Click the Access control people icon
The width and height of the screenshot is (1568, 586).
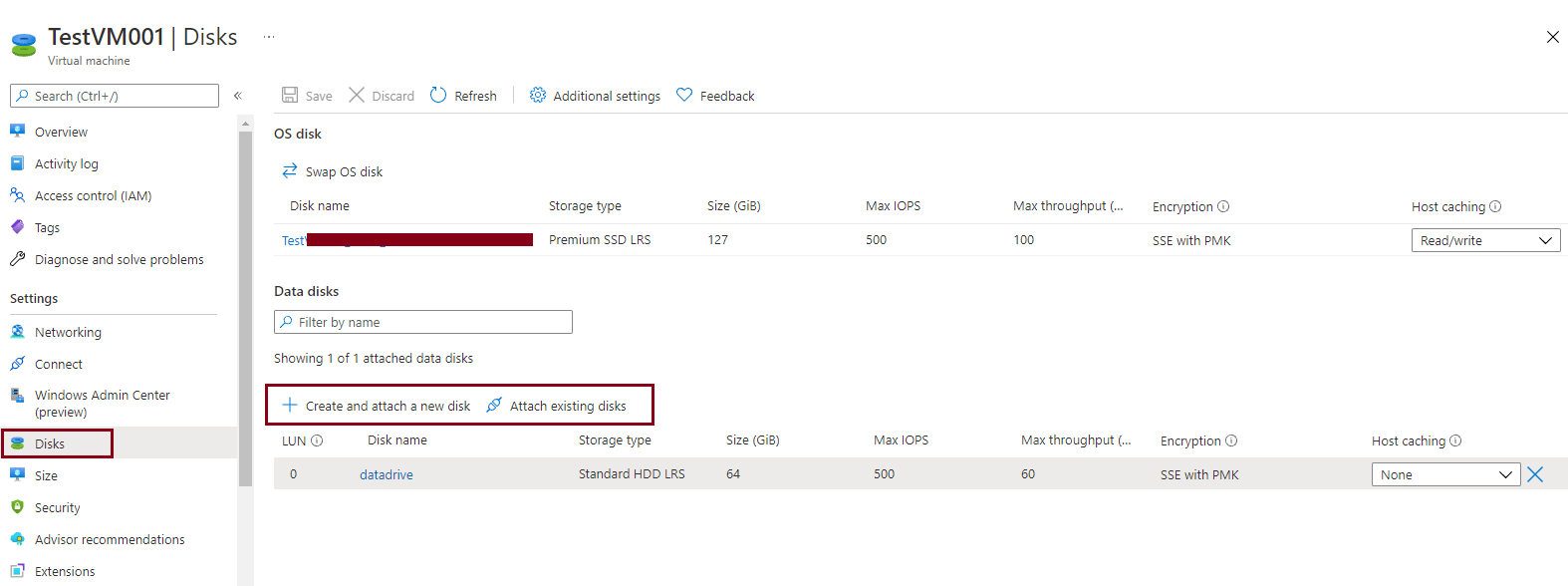[17, 194]
